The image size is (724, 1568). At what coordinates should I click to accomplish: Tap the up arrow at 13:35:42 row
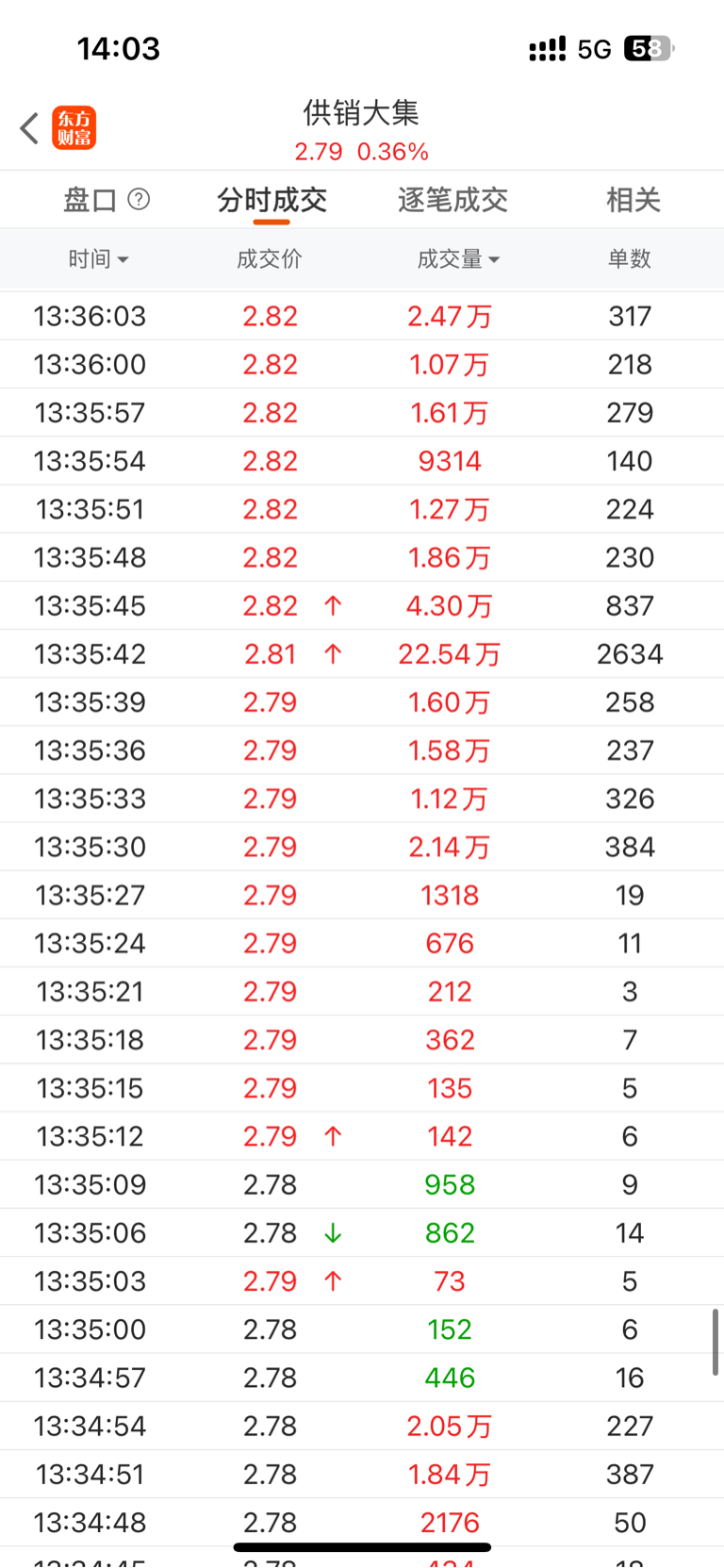click(x=333, y=653)
